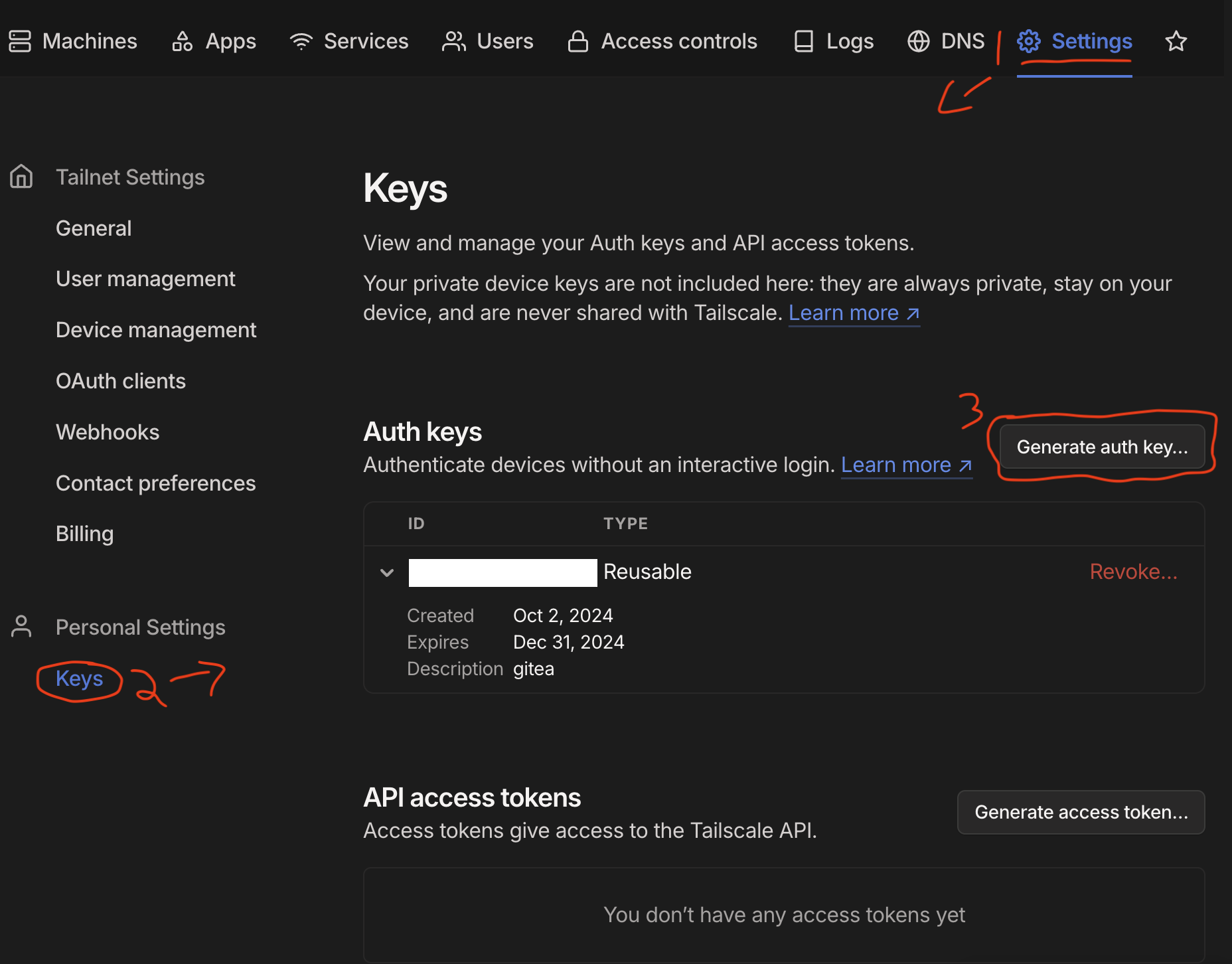
Task: Click the star icon in the top bar
Action: [1176, 41]
